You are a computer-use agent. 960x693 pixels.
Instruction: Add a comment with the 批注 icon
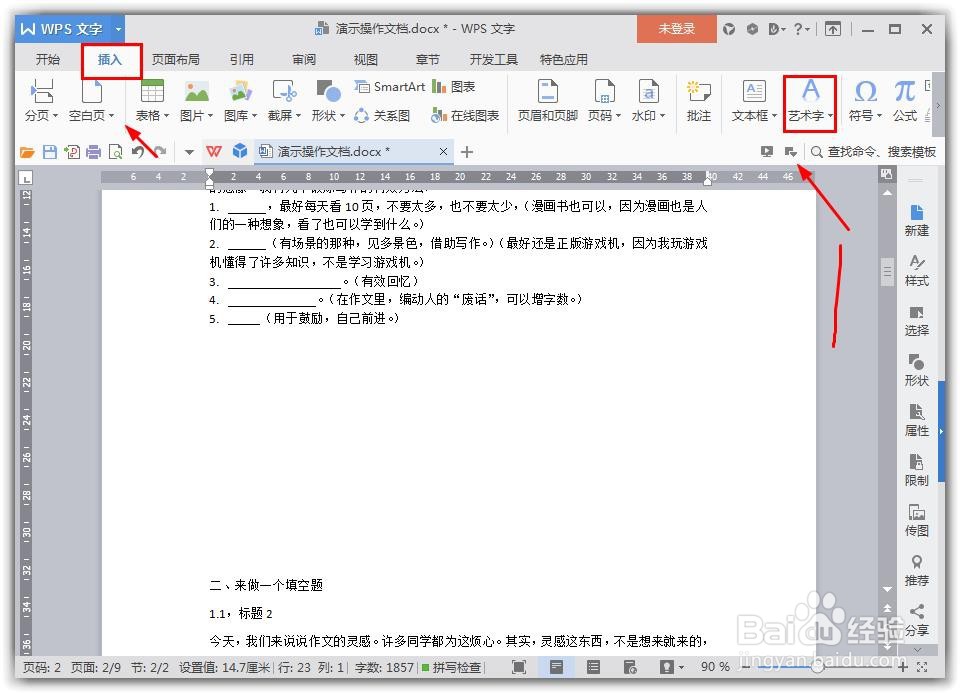698,103
